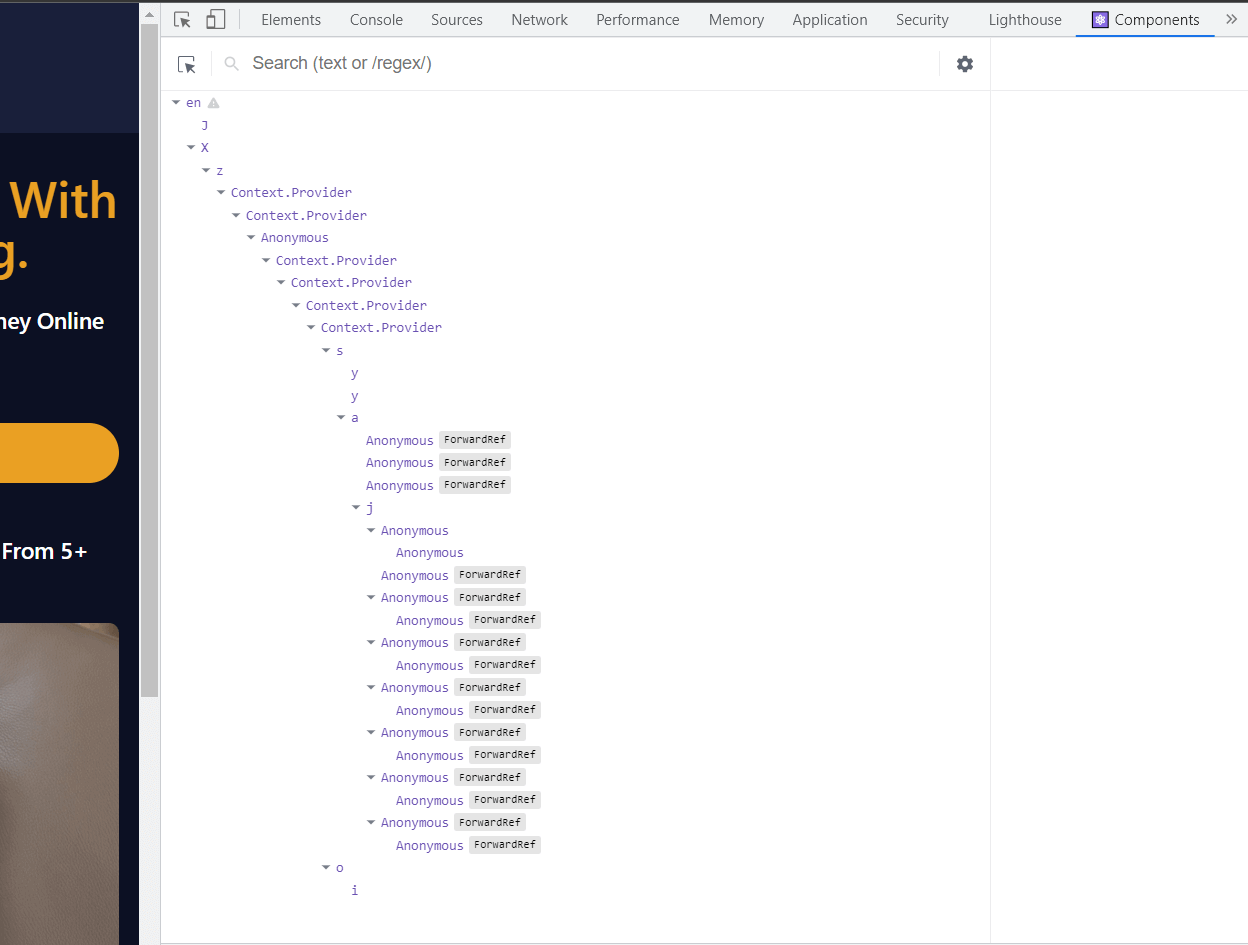Click the warning icon next to en
This screenshot has width=1248, height=945.
(213, 103)
